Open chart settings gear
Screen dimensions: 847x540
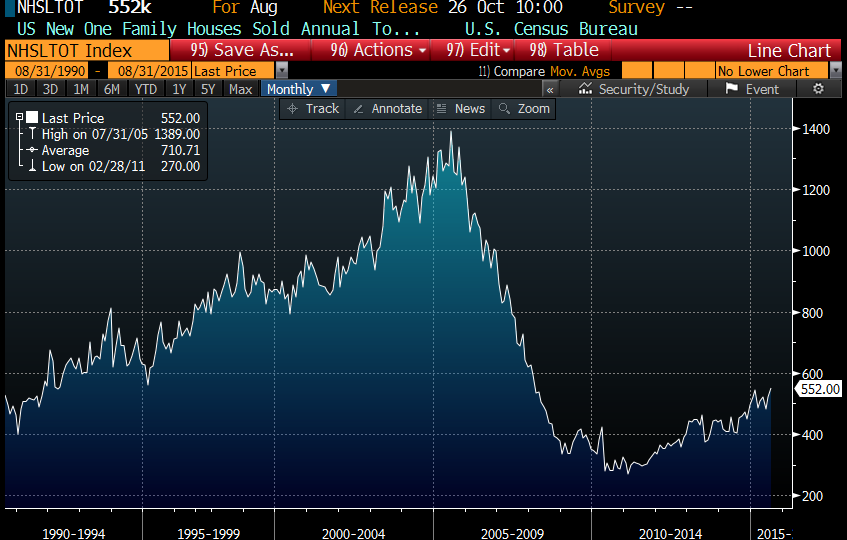(x=818, y=89)
